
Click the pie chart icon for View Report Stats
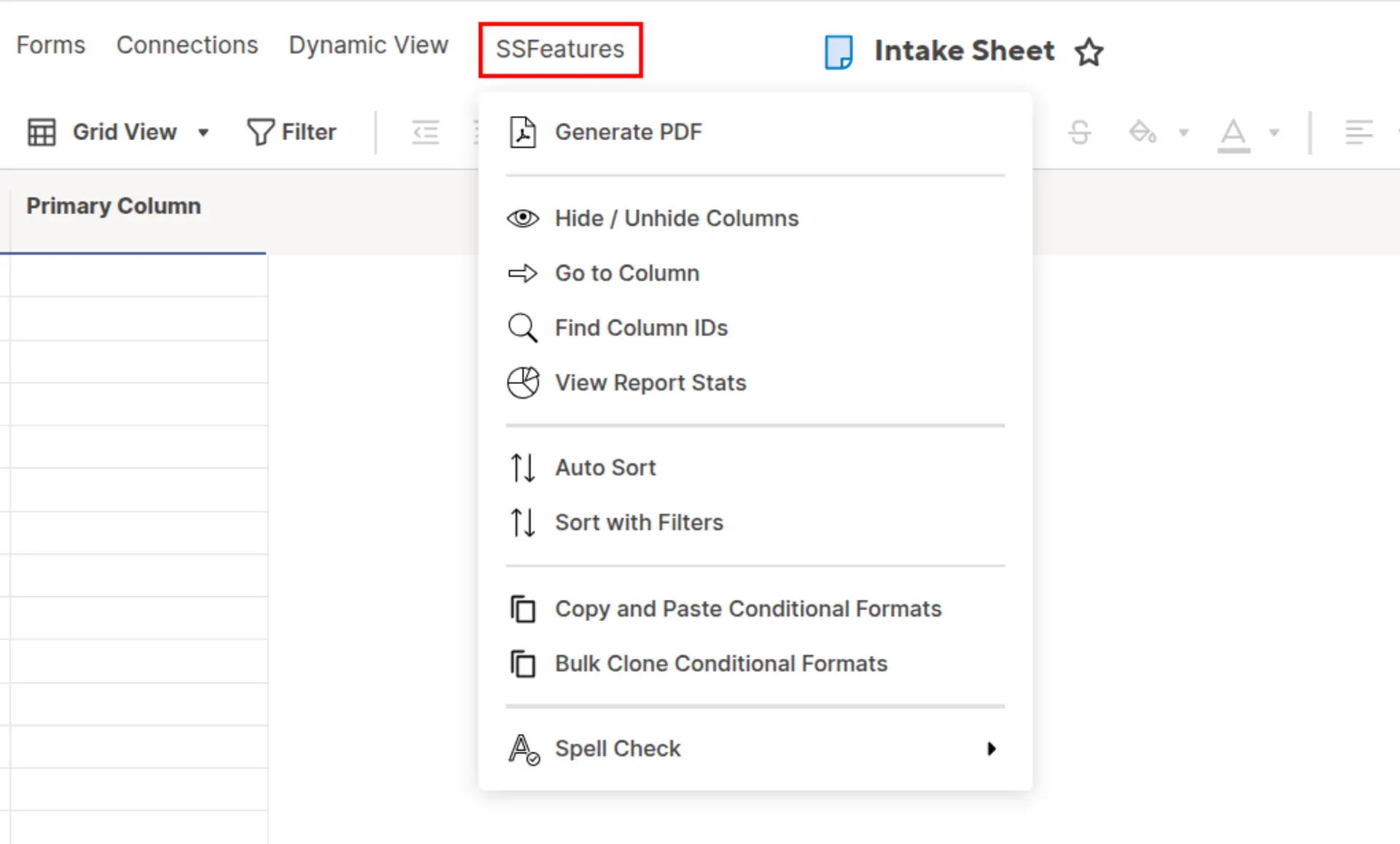coord(522,383)
